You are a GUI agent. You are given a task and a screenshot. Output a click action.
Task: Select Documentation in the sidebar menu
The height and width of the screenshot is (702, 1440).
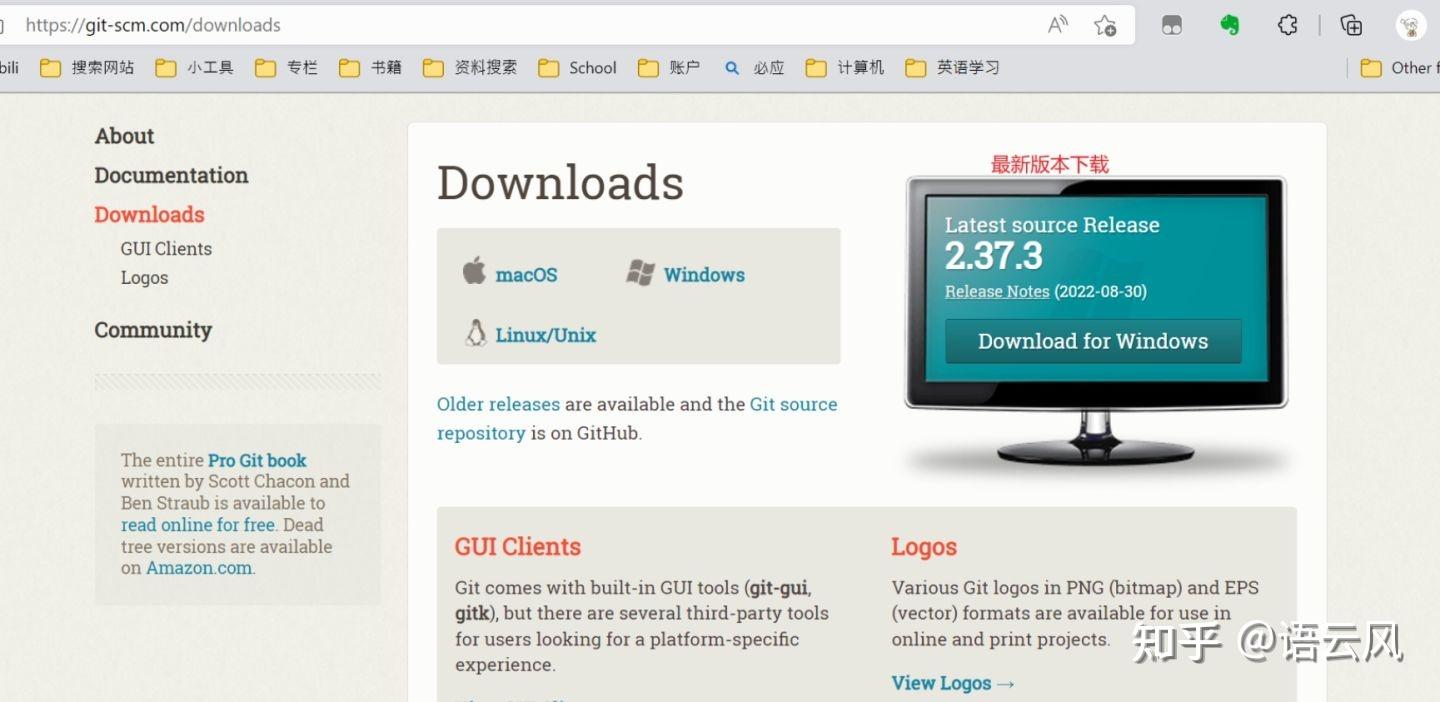pyautogui.click(x=171, y=175)
